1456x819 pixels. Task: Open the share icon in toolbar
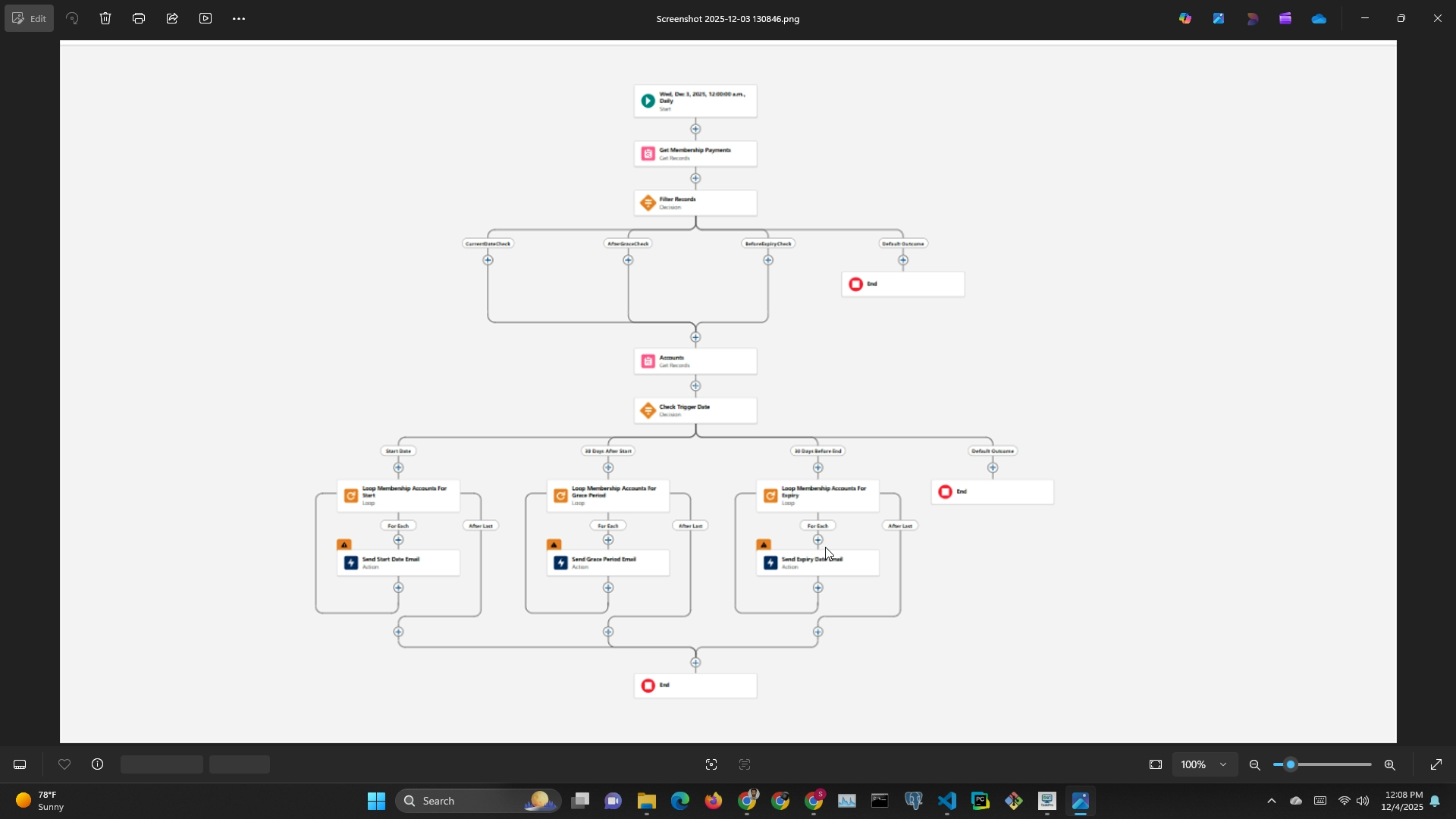point(172,18)
